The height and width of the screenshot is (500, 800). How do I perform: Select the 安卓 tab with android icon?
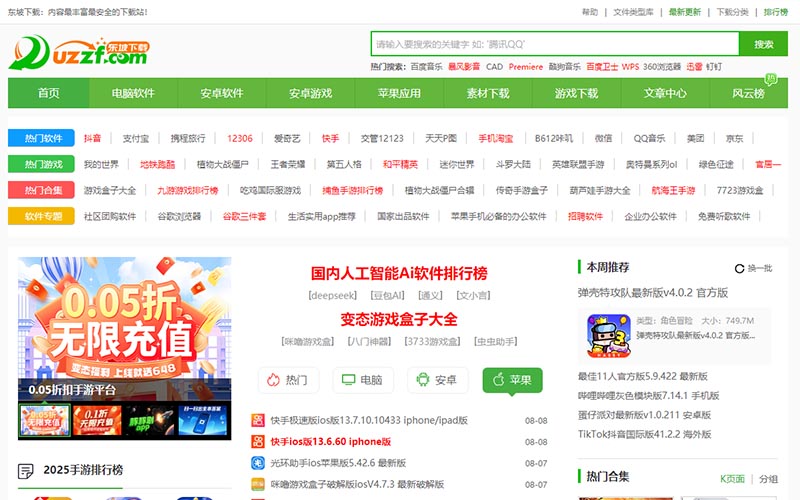(438, 380)
